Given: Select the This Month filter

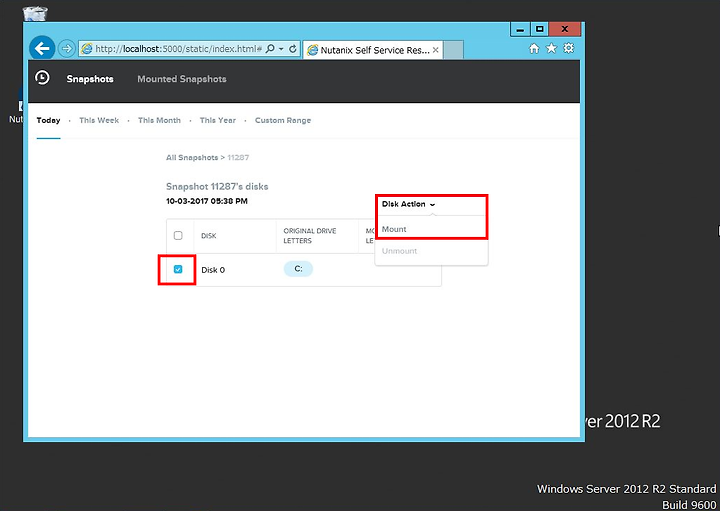Looking at the screenshot, I should pyautogui.click(x=159, y=120).
